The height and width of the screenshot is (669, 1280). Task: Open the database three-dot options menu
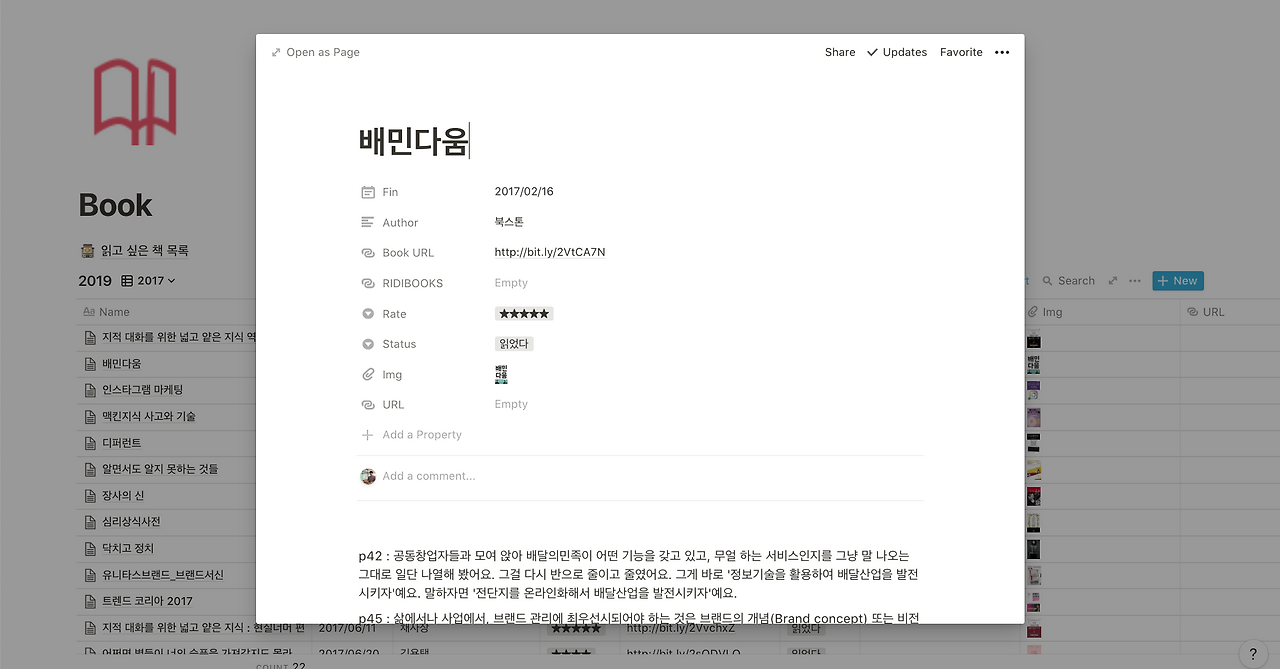(x=1134, y=281)
